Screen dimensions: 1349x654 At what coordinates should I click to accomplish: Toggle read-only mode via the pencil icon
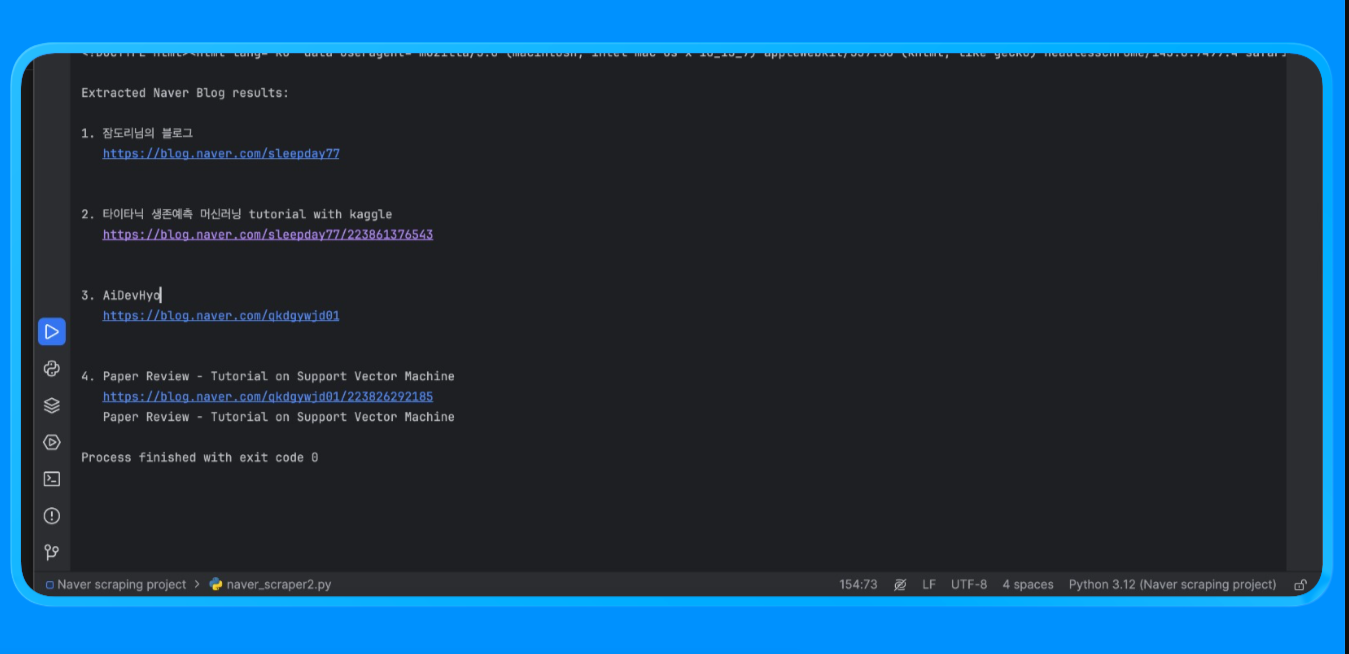900,584
